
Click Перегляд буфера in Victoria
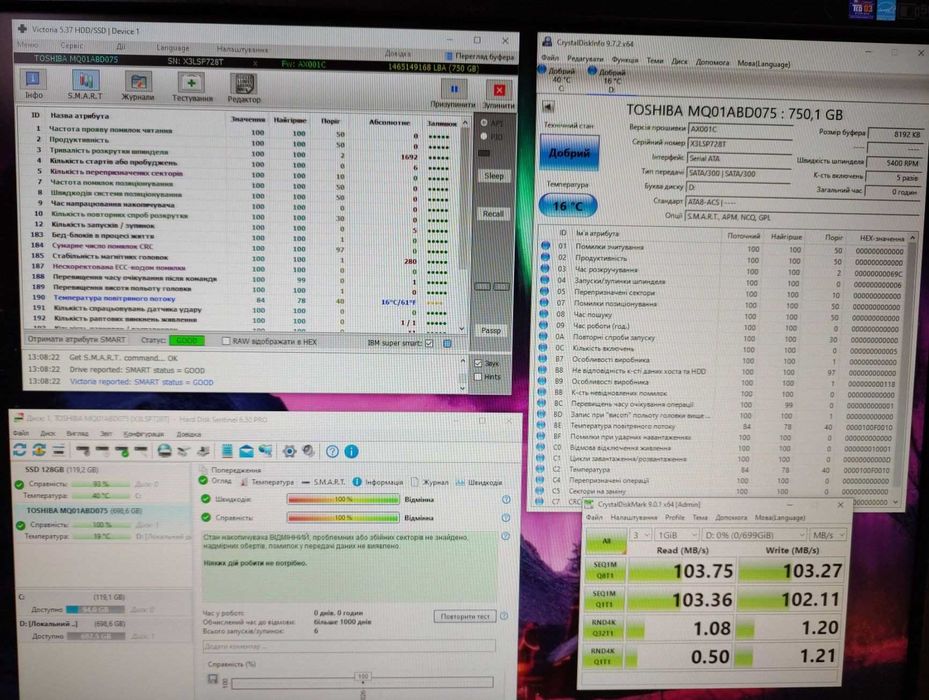479,56
